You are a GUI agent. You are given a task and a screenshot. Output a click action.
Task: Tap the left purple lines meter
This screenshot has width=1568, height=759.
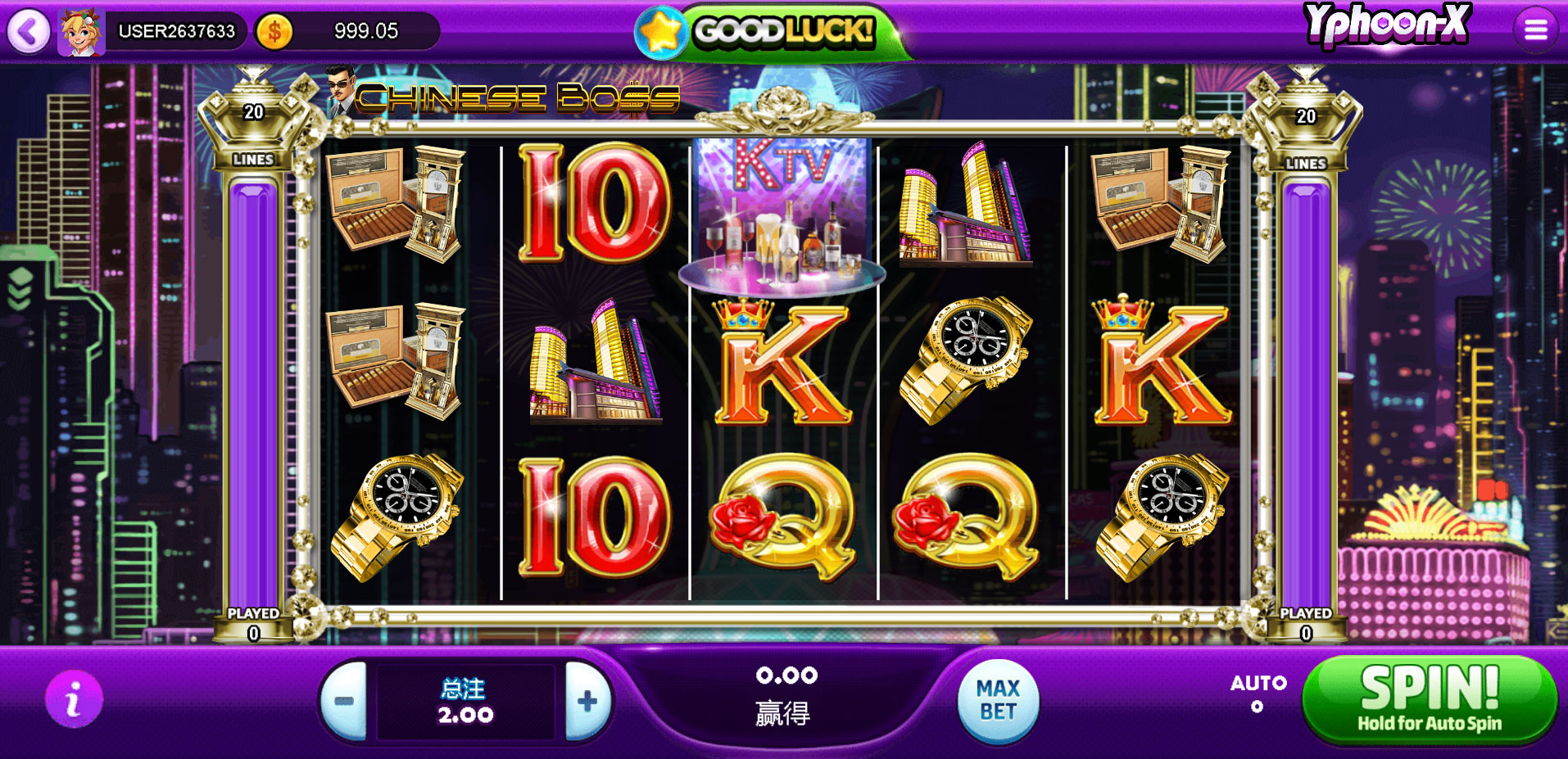pyautogui.click(x=253, y=395)
